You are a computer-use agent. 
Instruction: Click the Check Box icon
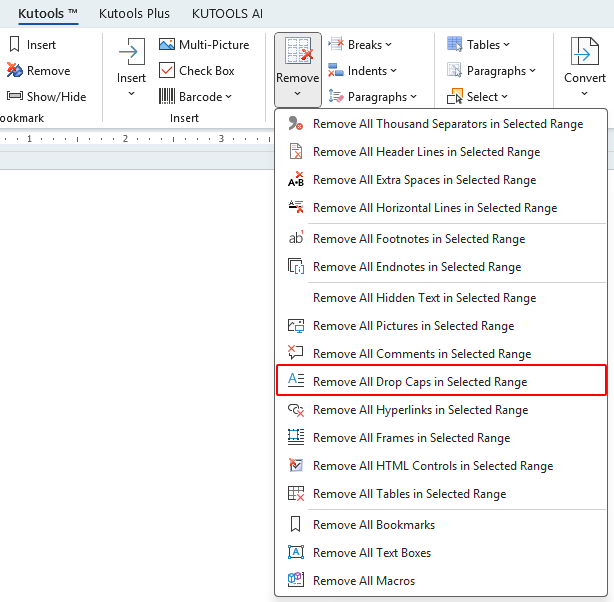(x=167, y=71)
